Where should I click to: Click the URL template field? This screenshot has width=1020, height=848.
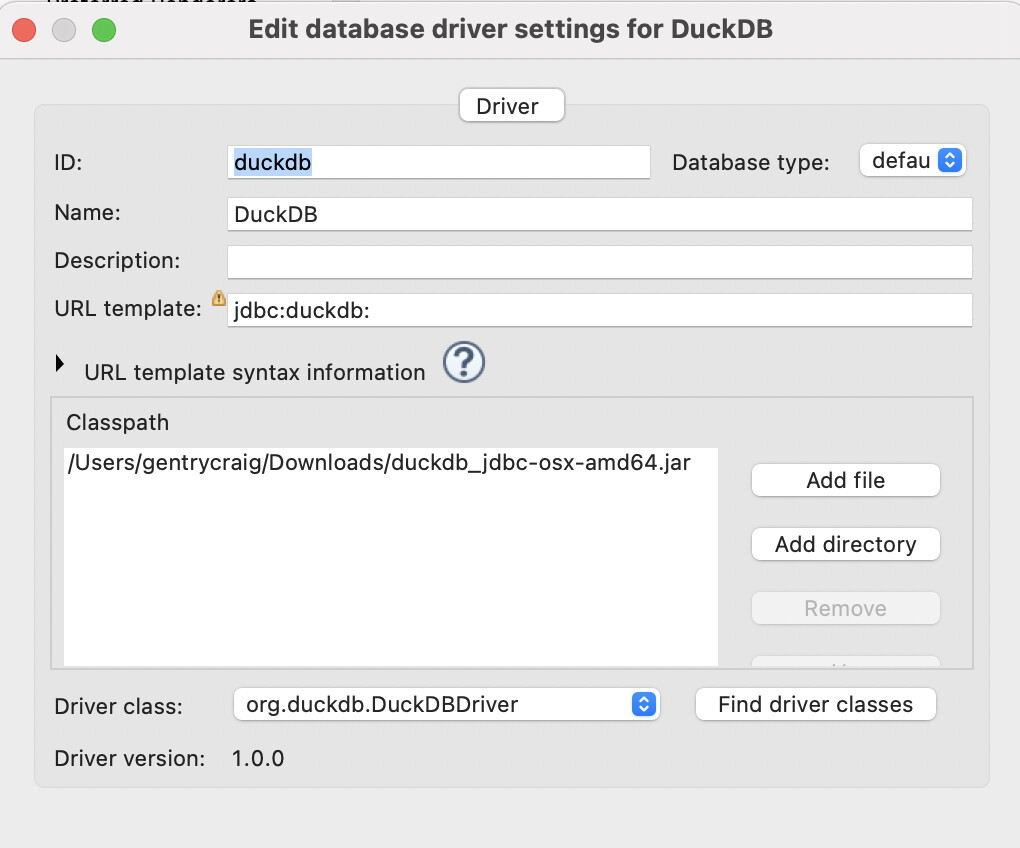click(x=600, y=310)
